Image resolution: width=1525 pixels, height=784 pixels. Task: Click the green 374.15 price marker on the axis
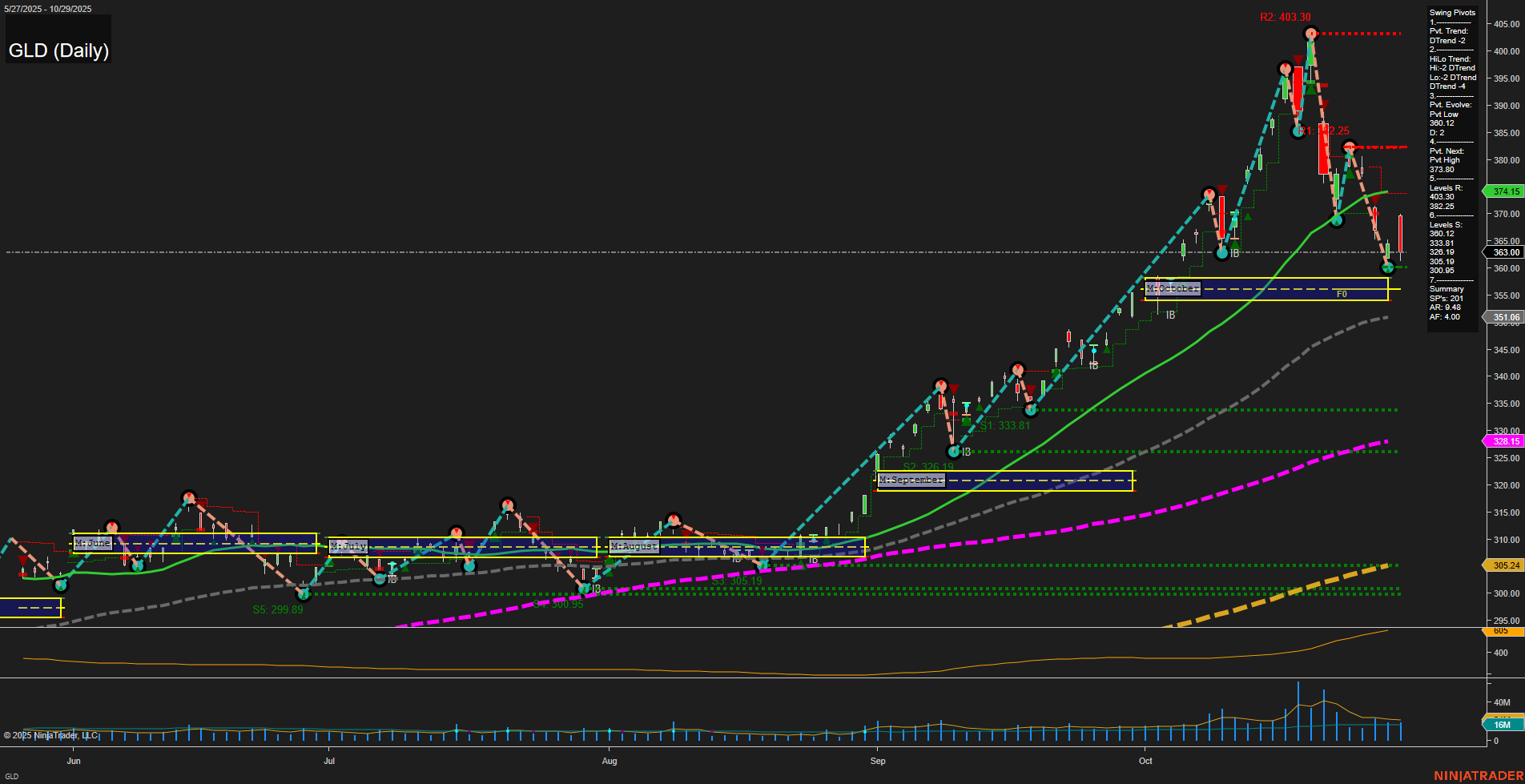point(1505,191)
